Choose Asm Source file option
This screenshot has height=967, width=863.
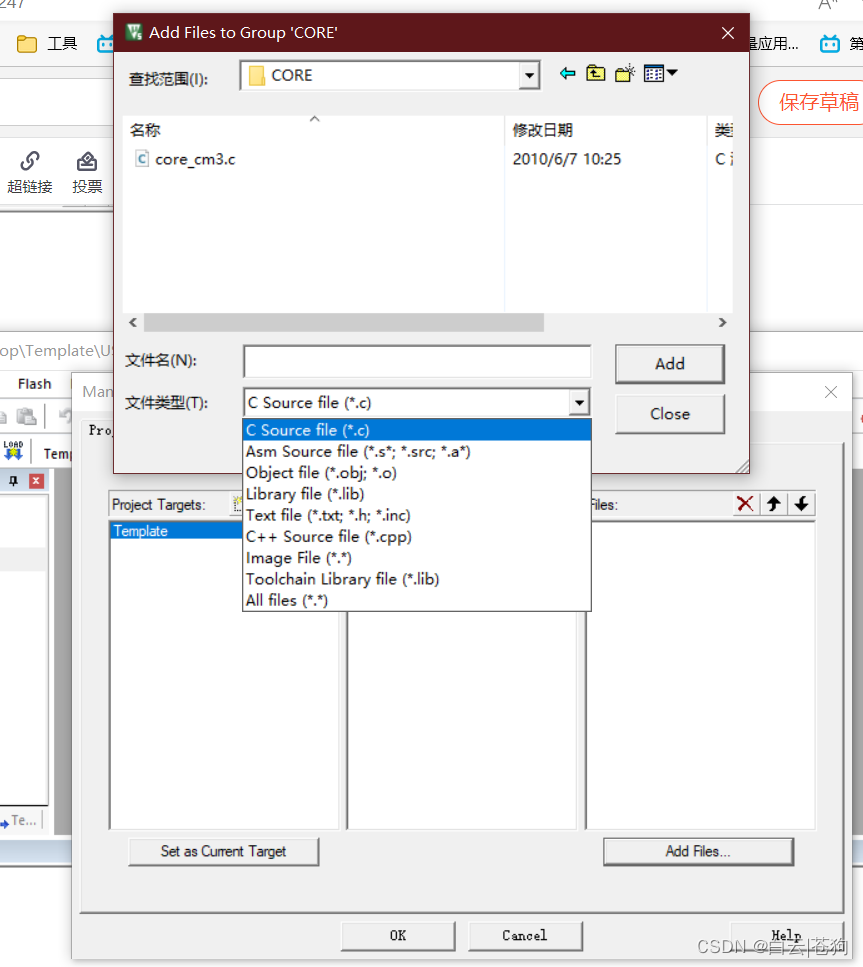(417, 451)
